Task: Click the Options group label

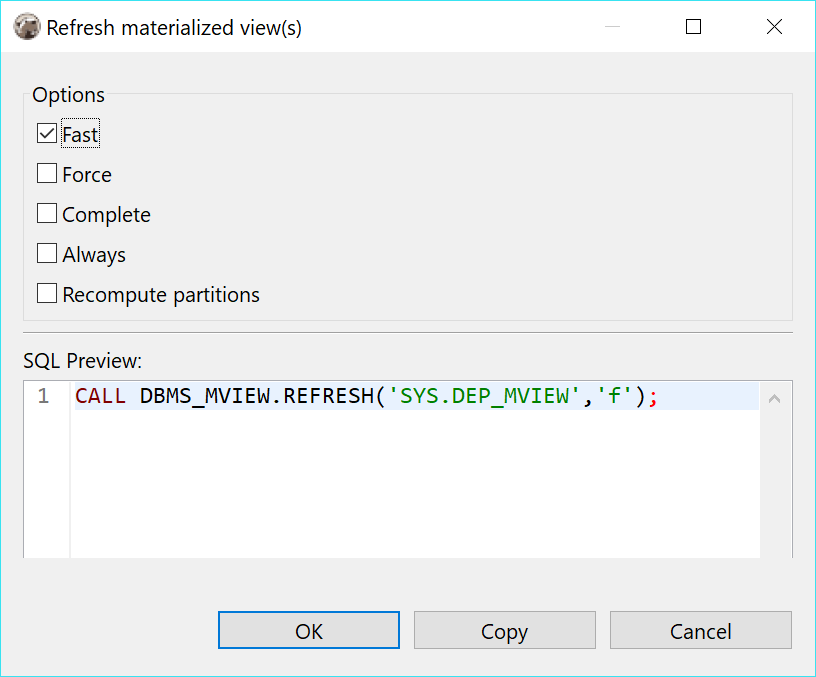Action: click(x=68, y=94)
